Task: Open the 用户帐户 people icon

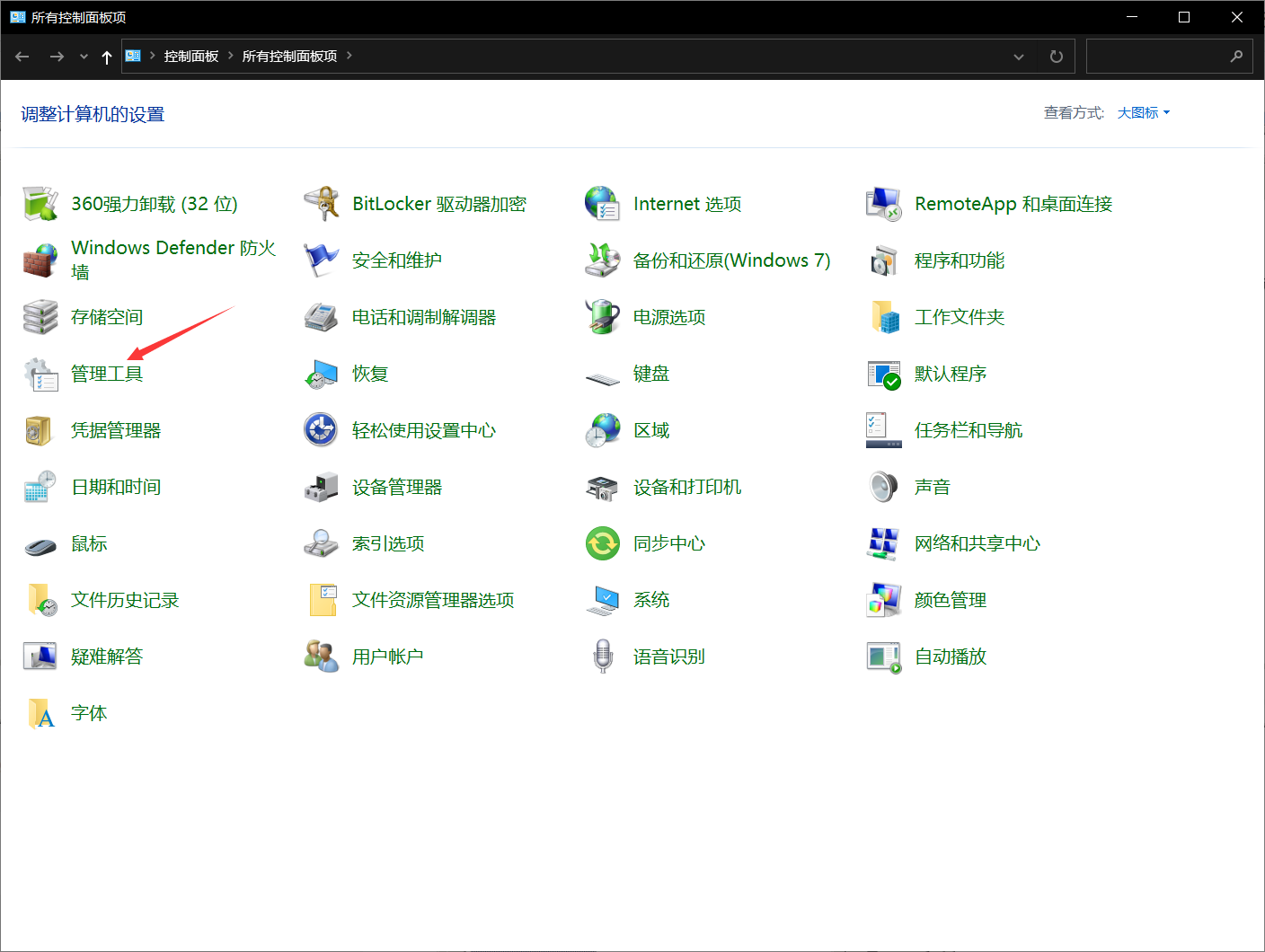Action: [x=322, y=657]
